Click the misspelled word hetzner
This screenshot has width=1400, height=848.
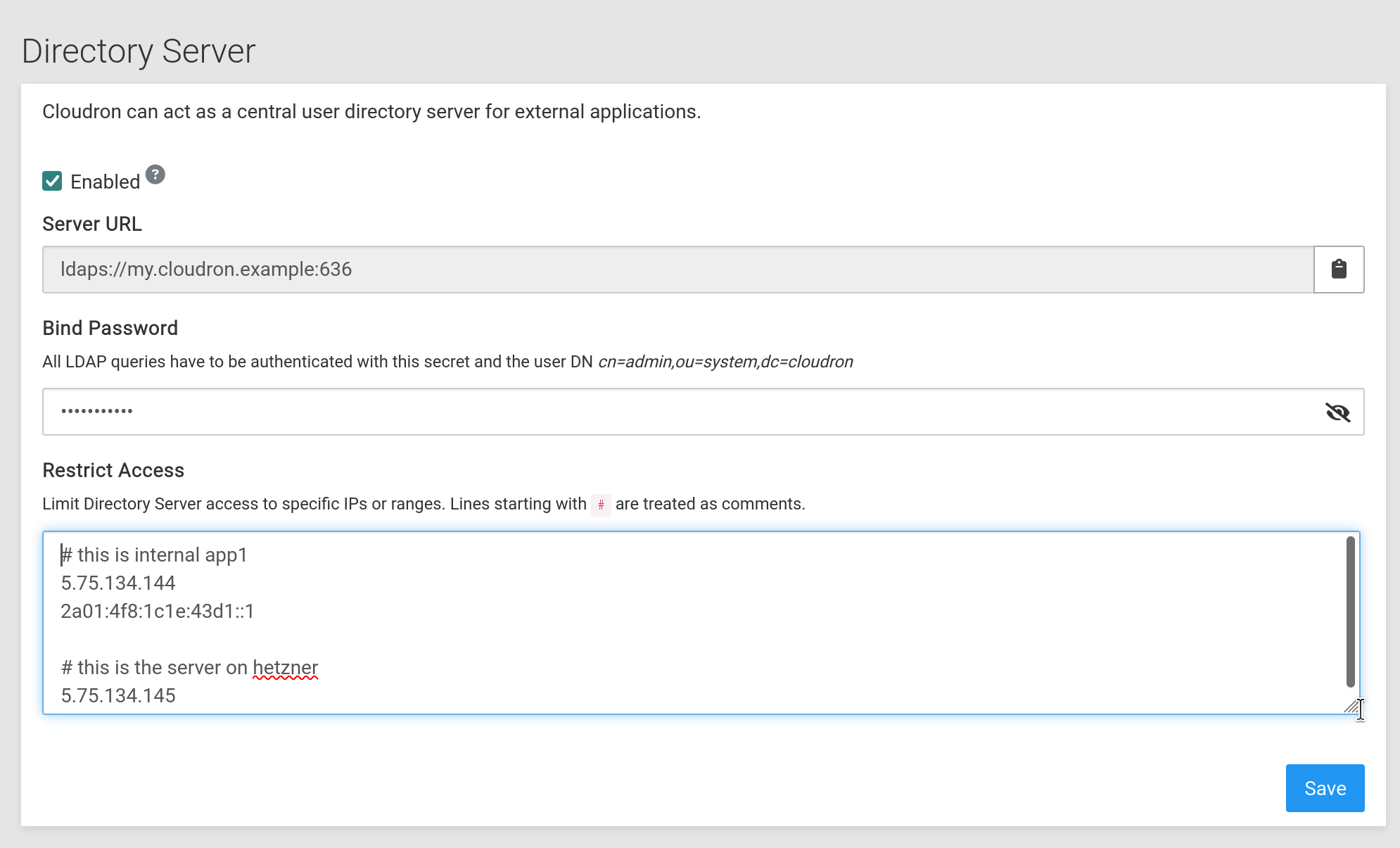(285, 668)
